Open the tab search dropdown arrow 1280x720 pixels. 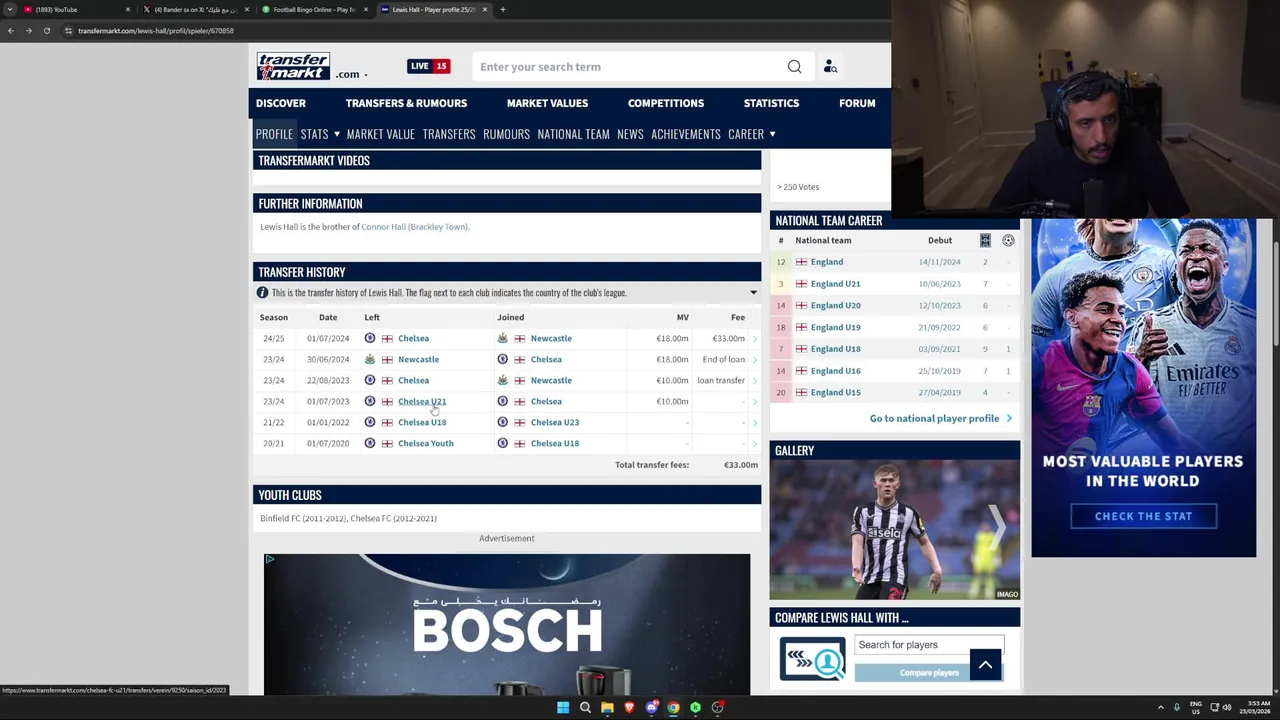(10, 10)
